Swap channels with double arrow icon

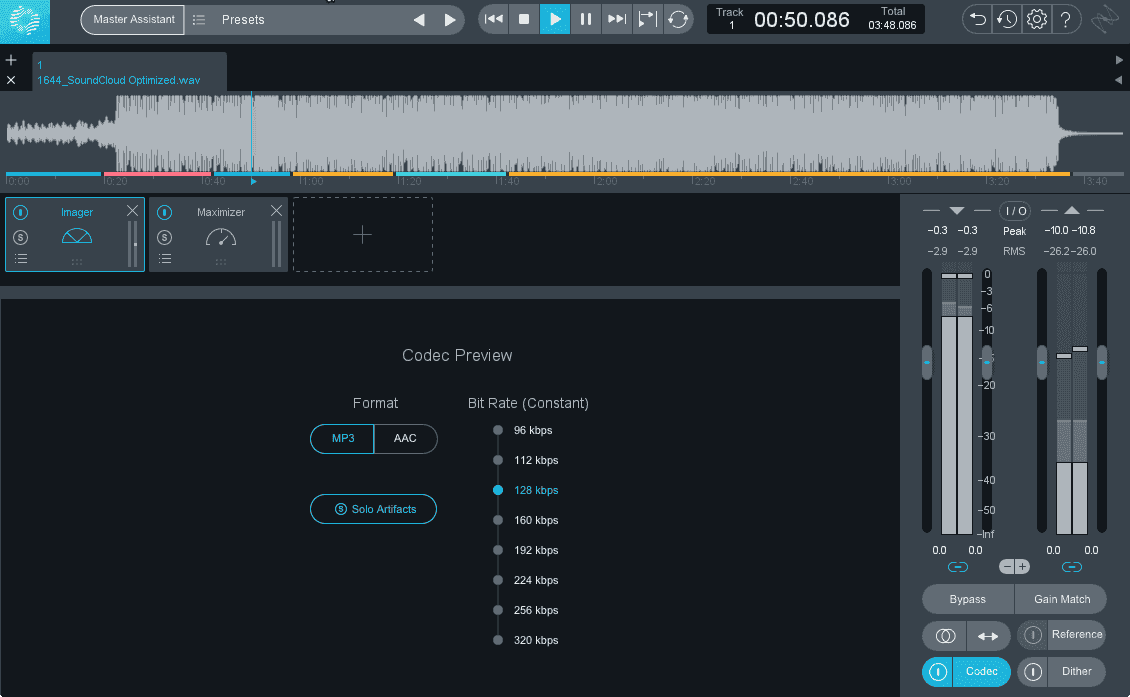[987, 636]
